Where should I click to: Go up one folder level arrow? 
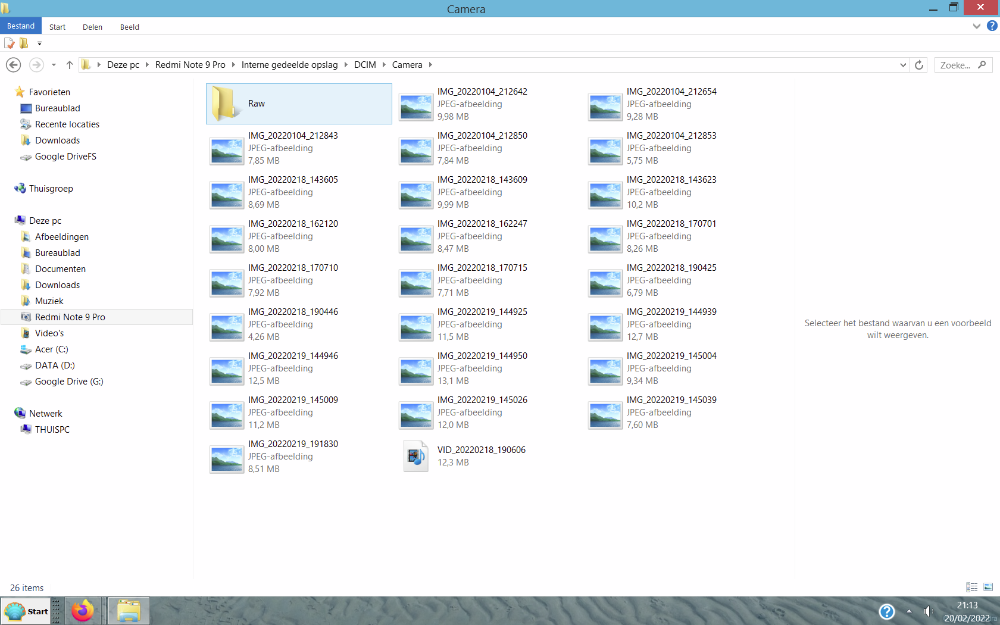click(69, 64)
